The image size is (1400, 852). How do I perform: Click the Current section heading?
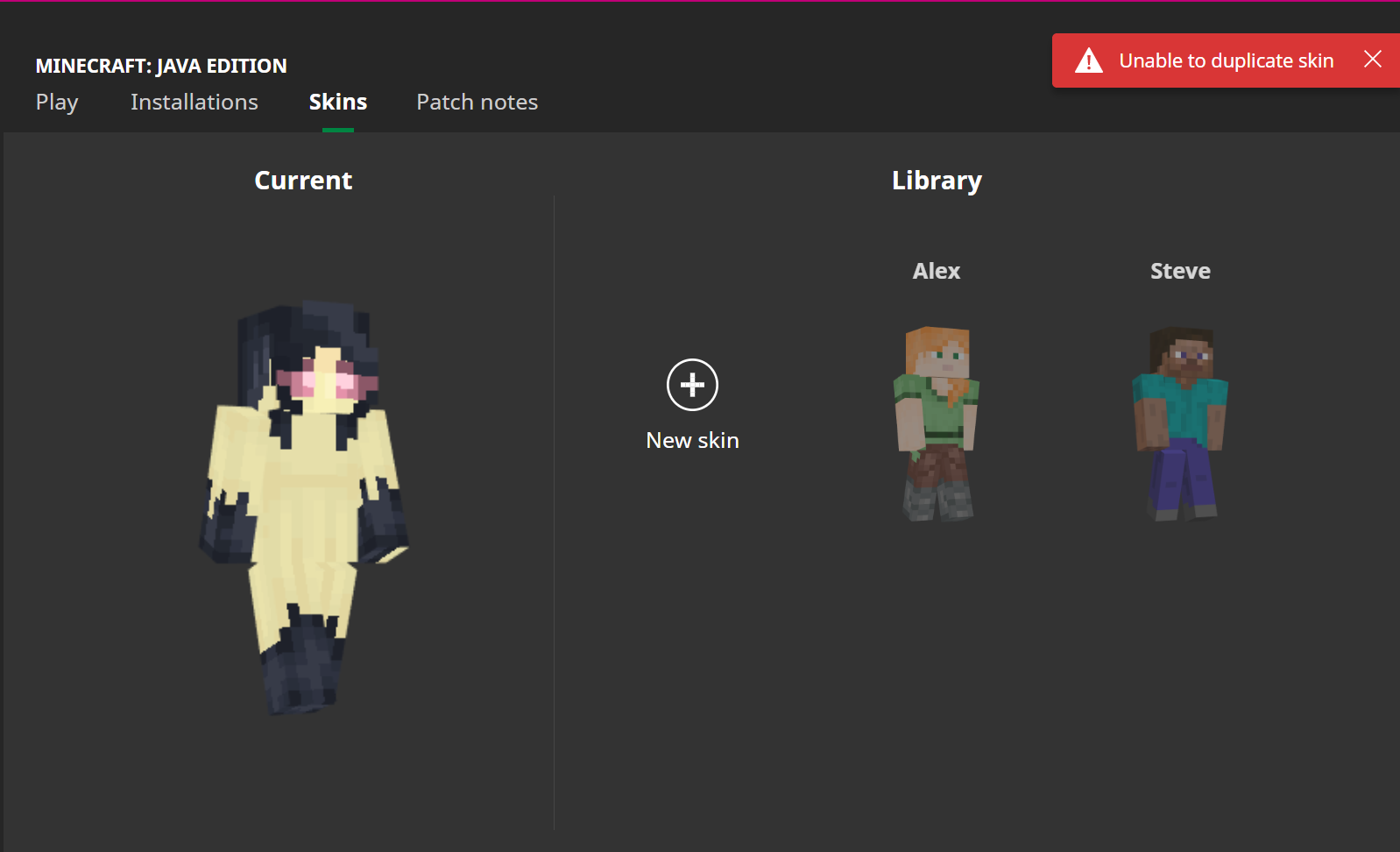(303, 180)
